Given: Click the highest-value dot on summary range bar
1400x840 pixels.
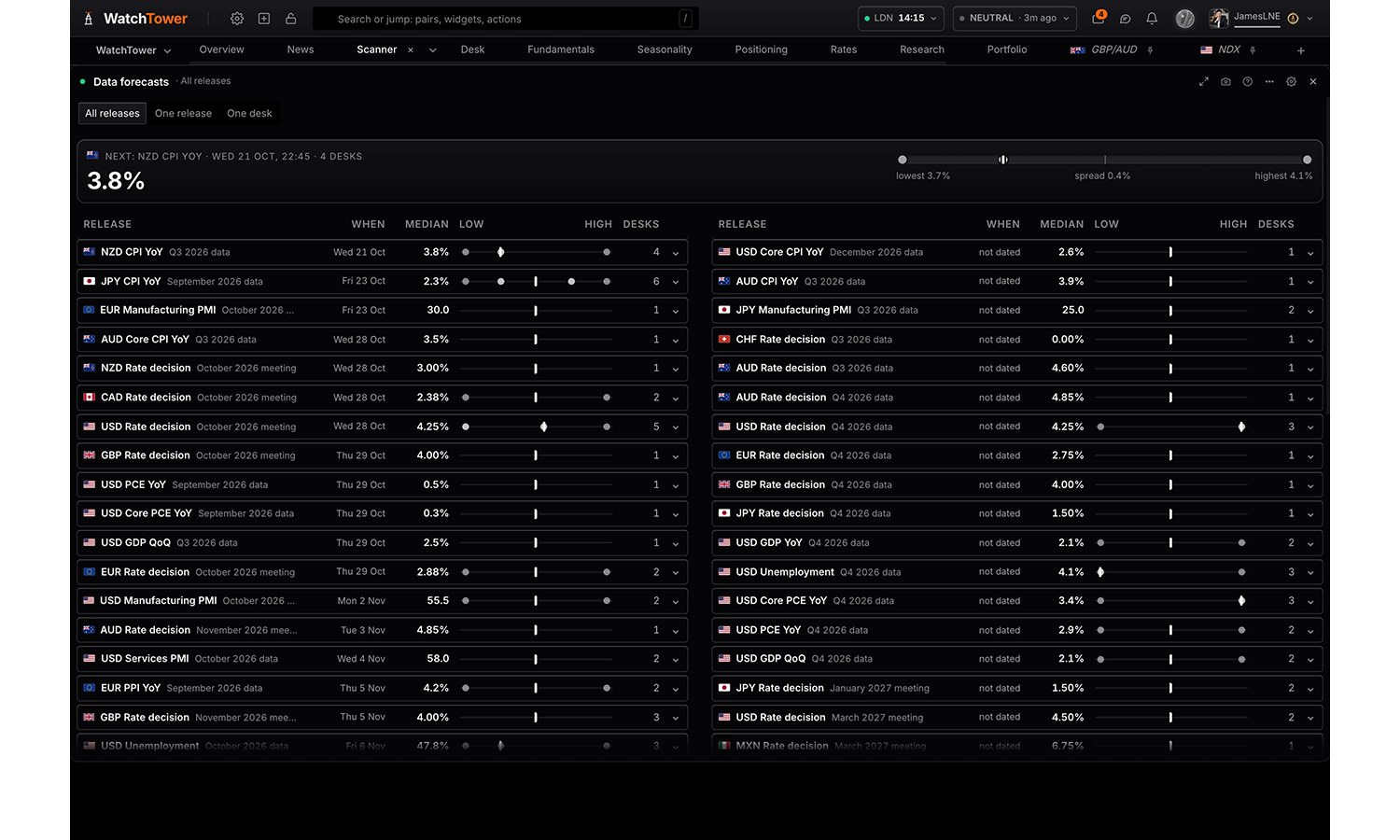Looking at the screenshot, I should coord(1307,160).
